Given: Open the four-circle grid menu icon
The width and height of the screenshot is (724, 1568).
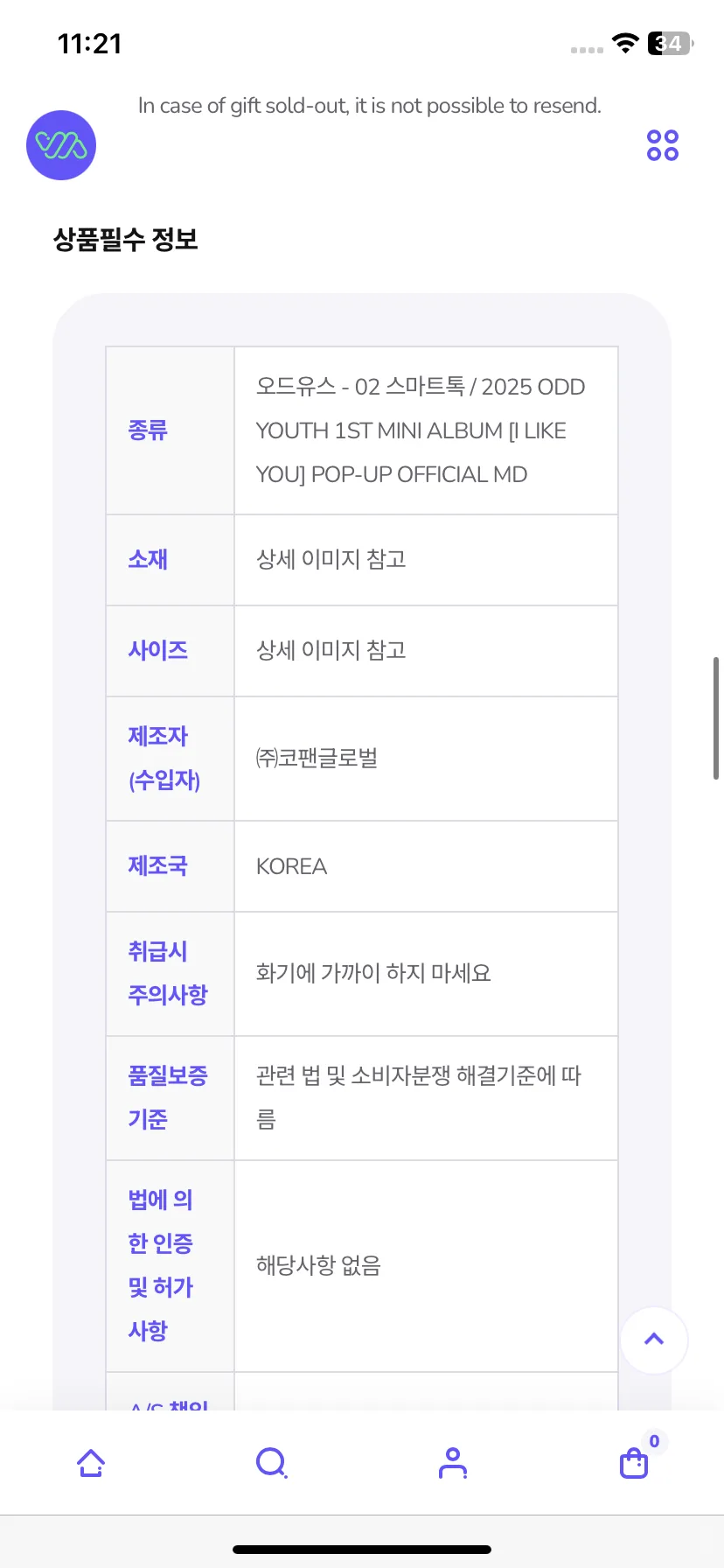Looking at the screenshot, I should [663, 145].
